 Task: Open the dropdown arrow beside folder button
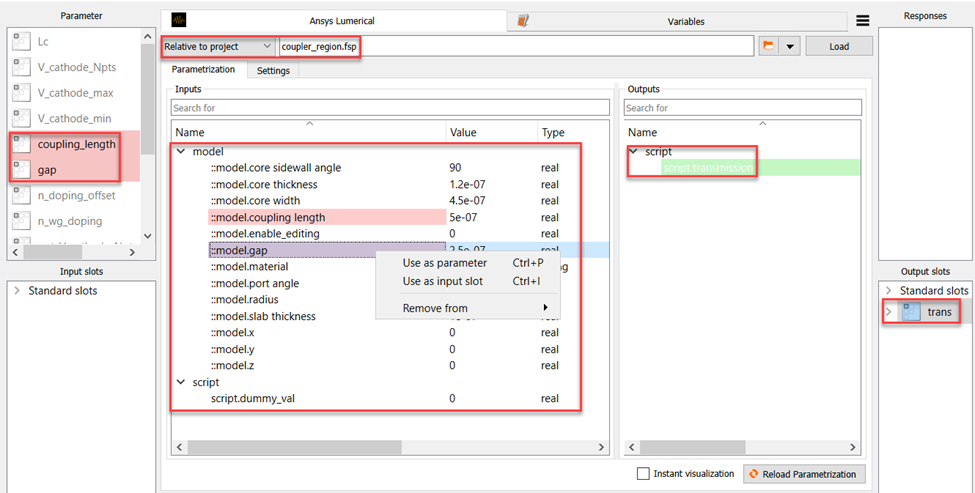(790, 46)
